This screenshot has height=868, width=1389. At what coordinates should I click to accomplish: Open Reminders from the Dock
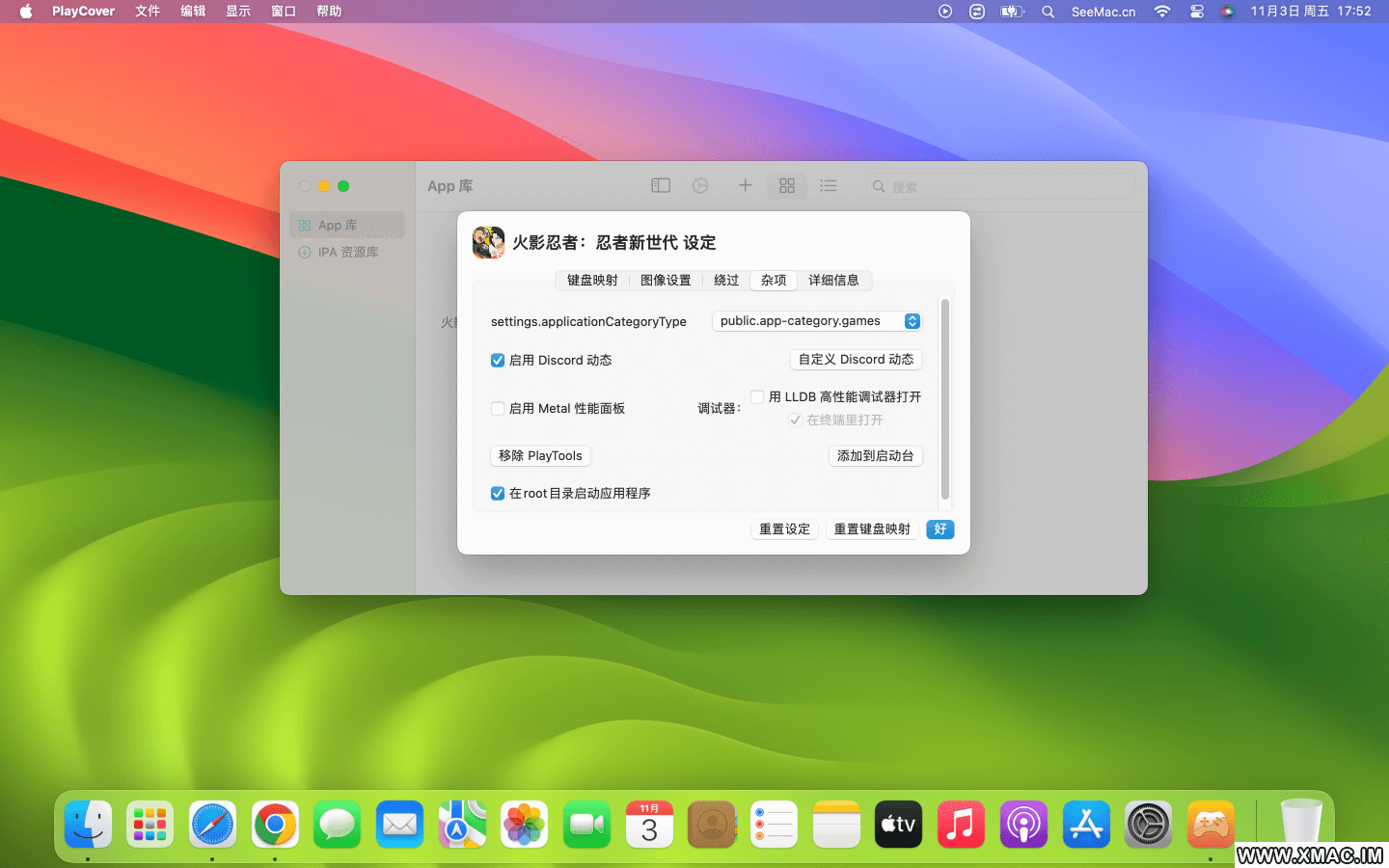click(x=774, y=825)
